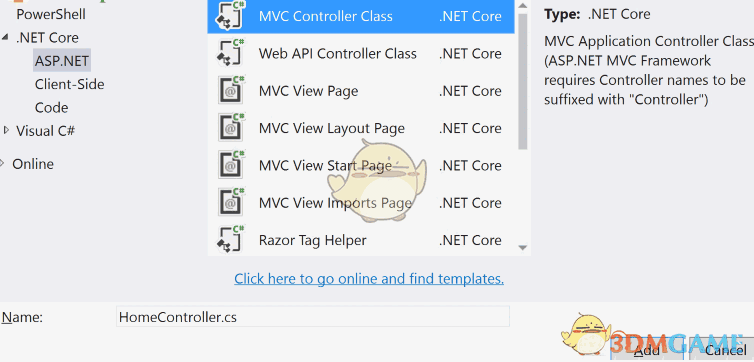Click the go online and find templates link
The height and width of the screenshot is (362, 754).
click(369, 278)
